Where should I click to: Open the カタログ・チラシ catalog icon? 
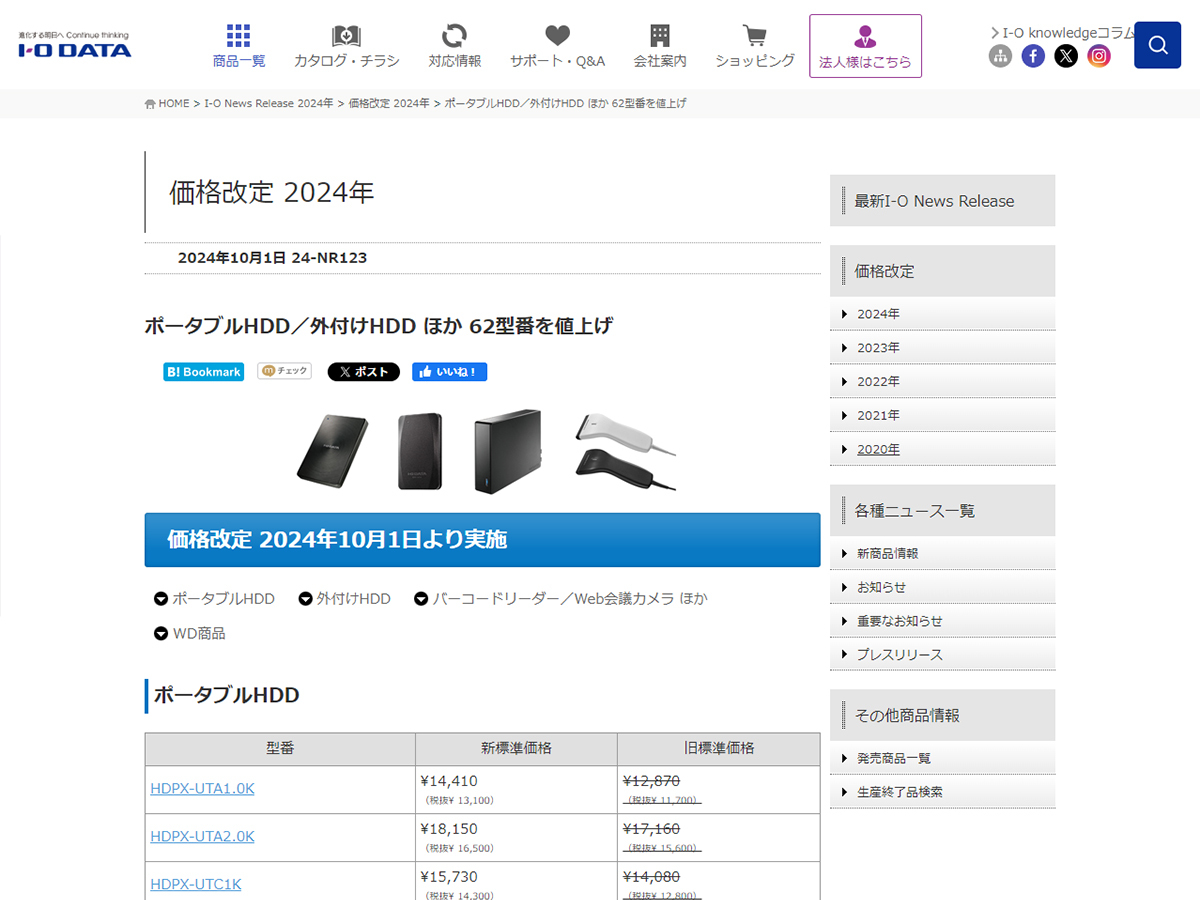(346, 37)
